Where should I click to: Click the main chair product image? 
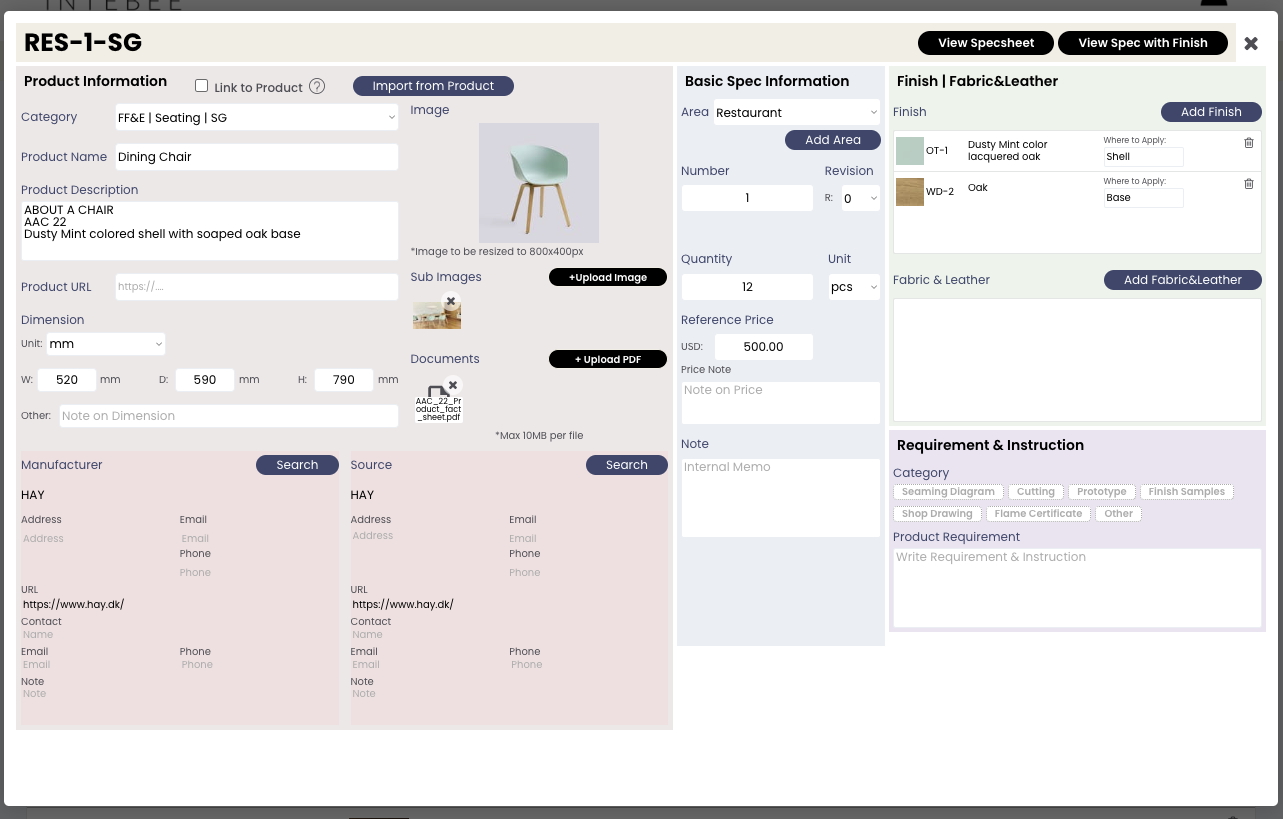[539, 183]
